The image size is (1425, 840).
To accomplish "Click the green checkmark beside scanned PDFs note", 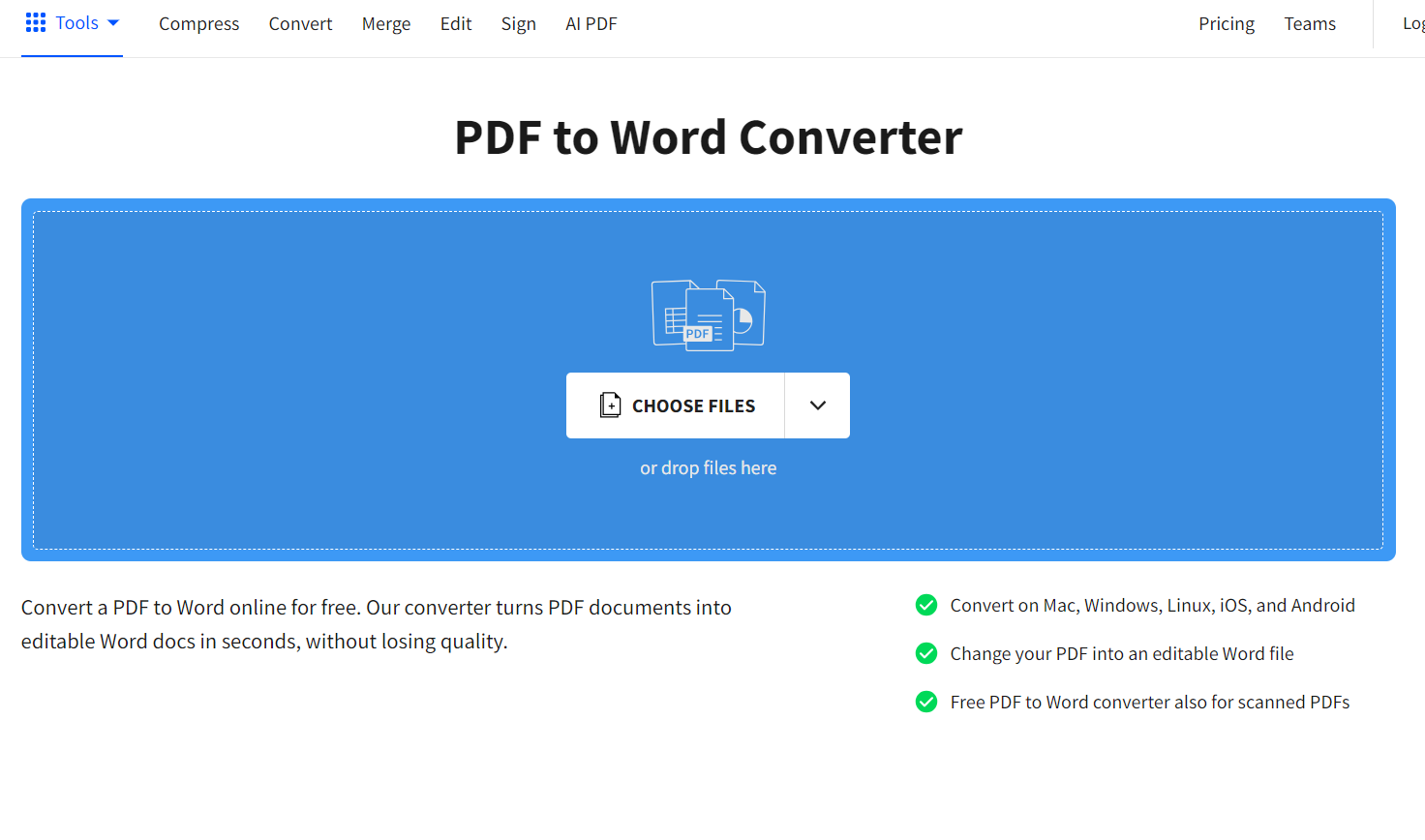I will (x=925, y=702).
